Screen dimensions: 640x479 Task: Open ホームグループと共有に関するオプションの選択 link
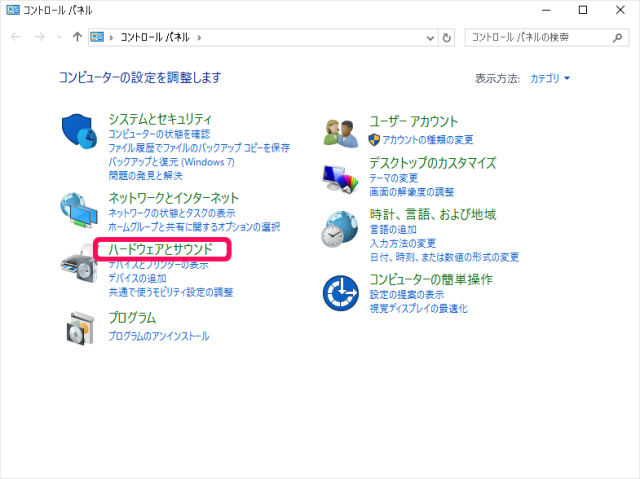194,227
